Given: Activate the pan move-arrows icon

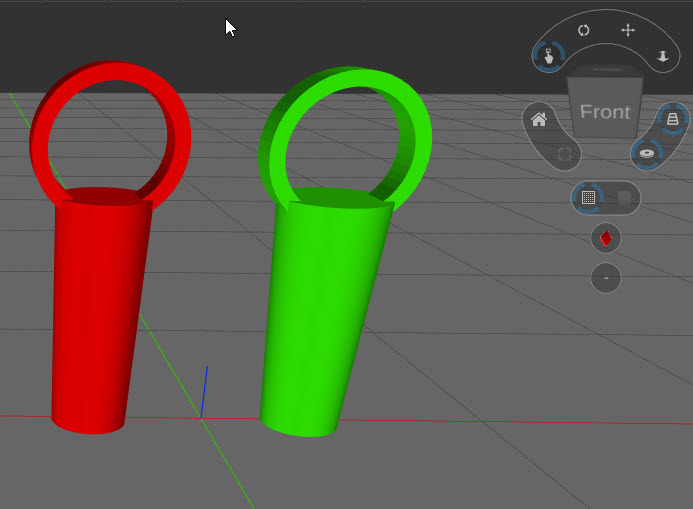Looking at the screenshot, I should click(628, 30).
